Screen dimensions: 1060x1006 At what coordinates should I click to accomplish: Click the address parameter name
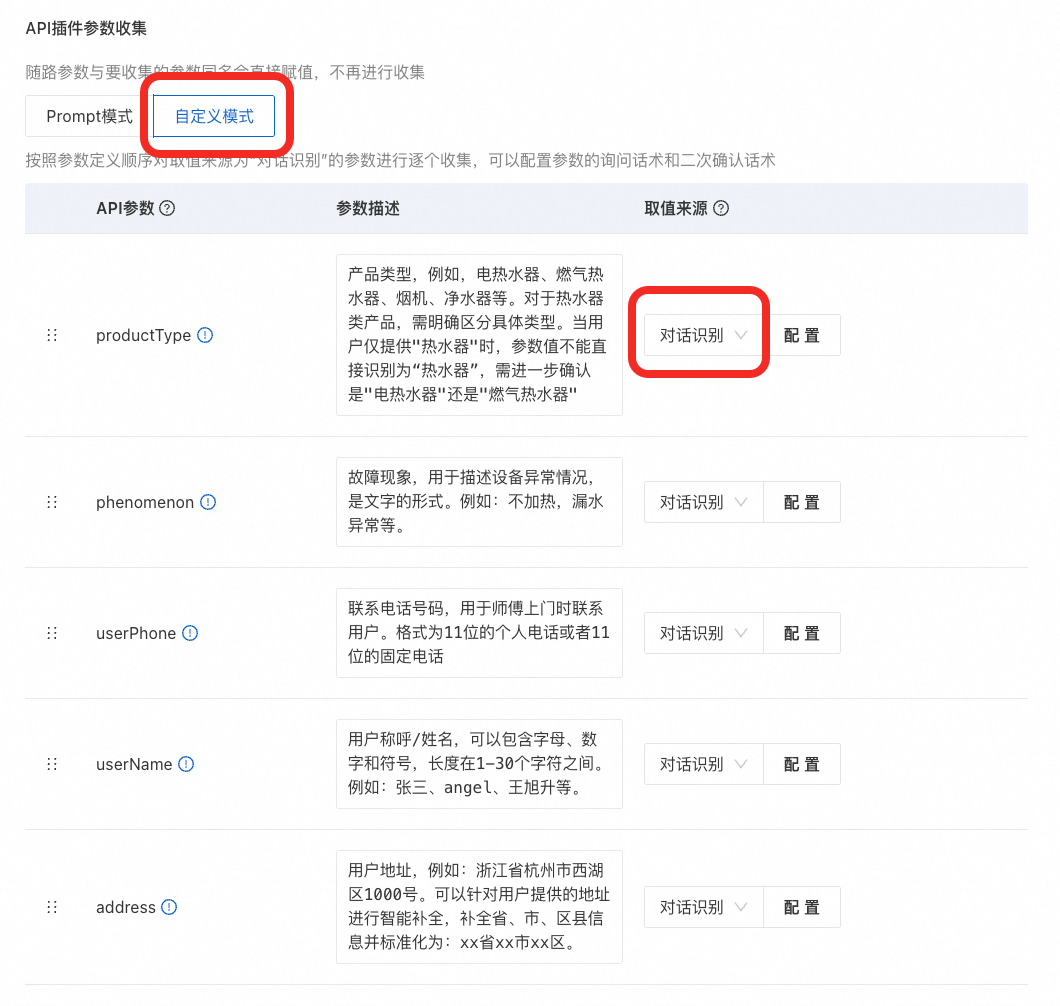coord(126,907)
